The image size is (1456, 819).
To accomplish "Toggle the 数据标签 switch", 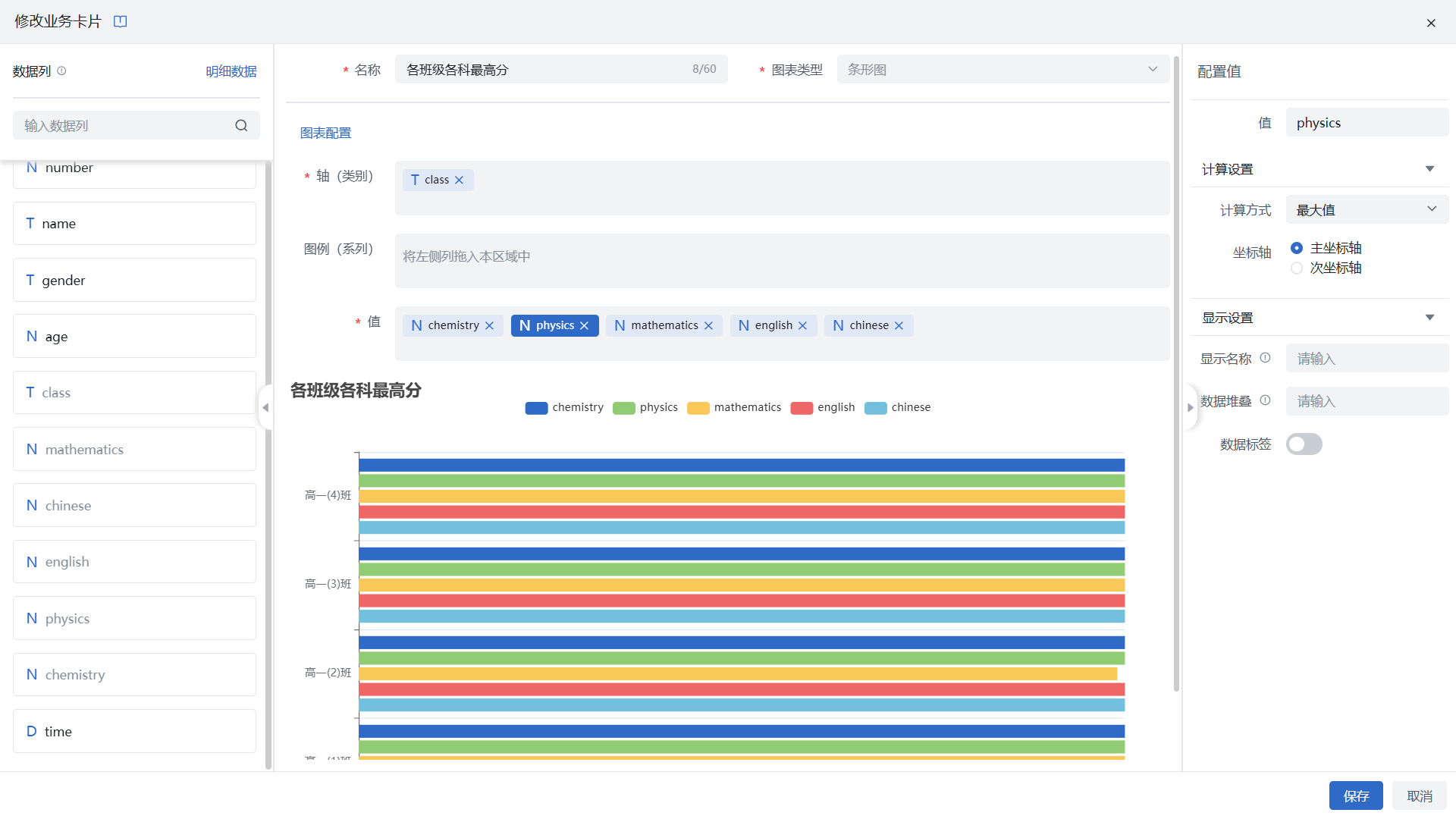I will (1304, 444).
